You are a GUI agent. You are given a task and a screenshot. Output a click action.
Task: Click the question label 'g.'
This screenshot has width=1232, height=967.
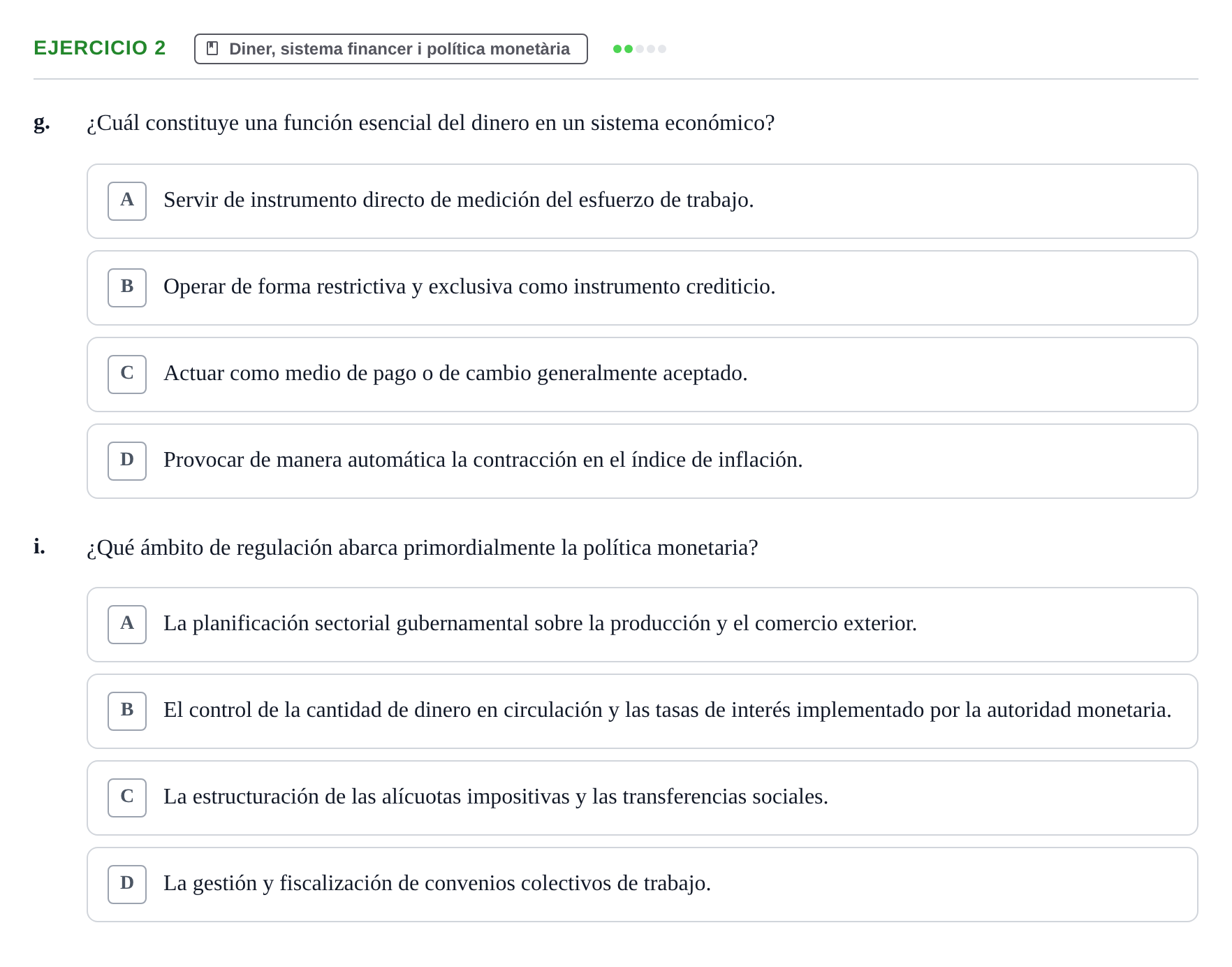pyautogui.click(x=42, y=123)
